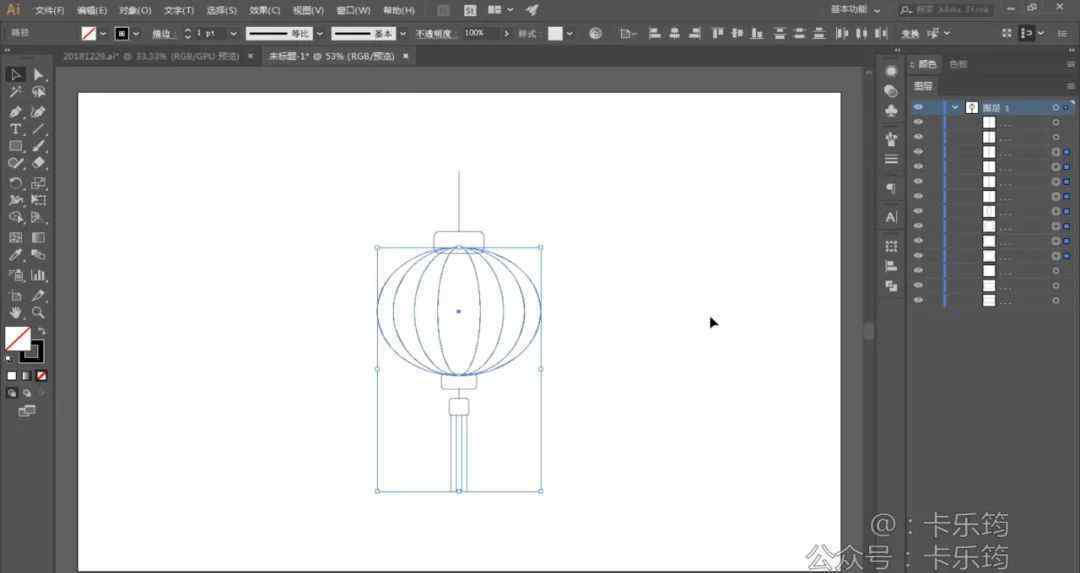Select the Shape Builder tool
Viewport: 1080px width, 573px height.
(15, 218)
